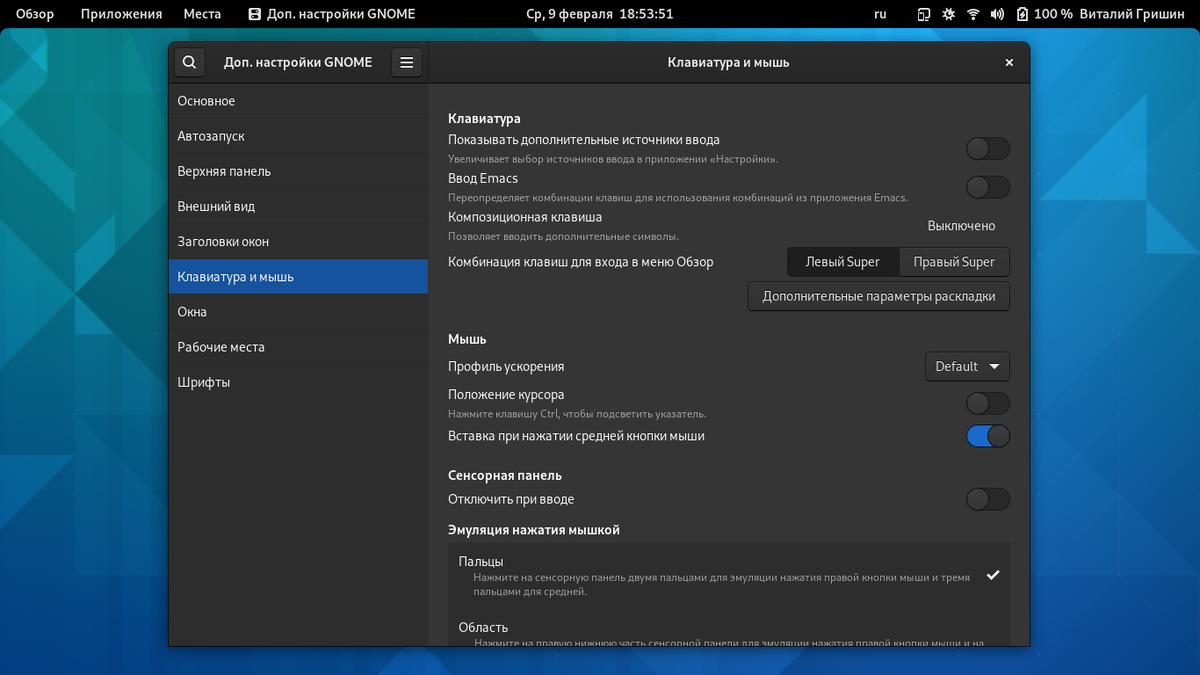Open the search in GNOME Tweaks
Screen dimensions: 1200x675
(x=190, y=62)
